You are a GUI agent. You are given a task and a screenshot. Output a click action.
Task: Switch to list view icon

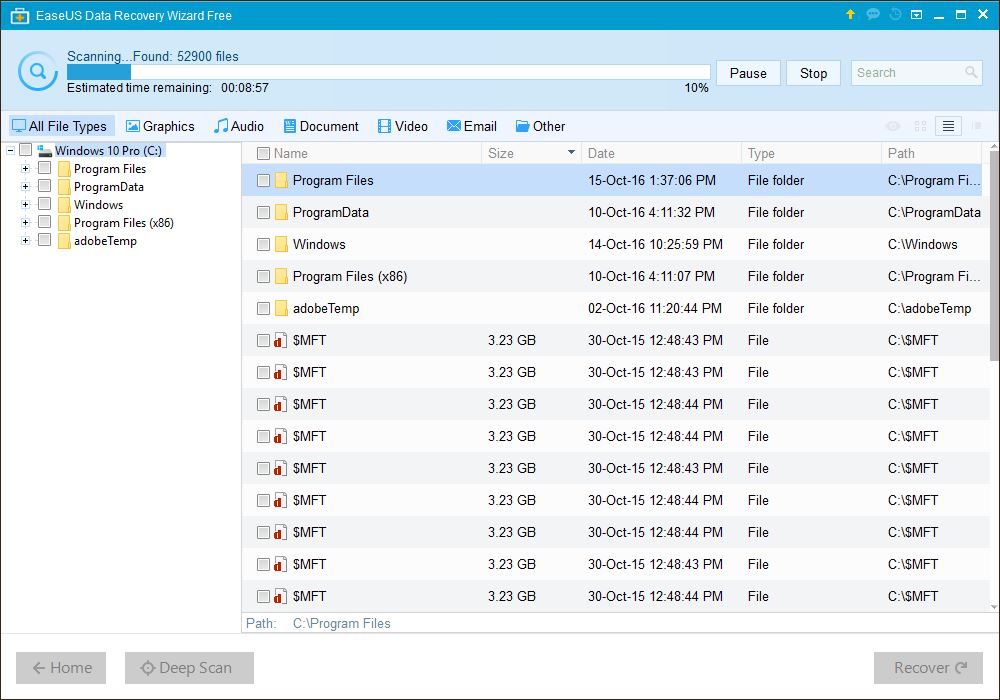click(948, 126)
